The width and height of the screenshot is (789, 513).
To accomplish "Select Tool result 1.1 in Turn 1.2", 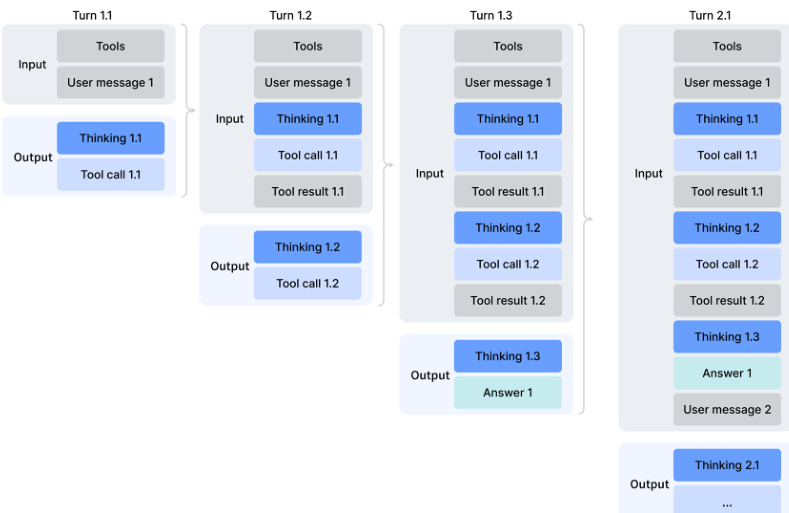I will (x=308, y=191).
